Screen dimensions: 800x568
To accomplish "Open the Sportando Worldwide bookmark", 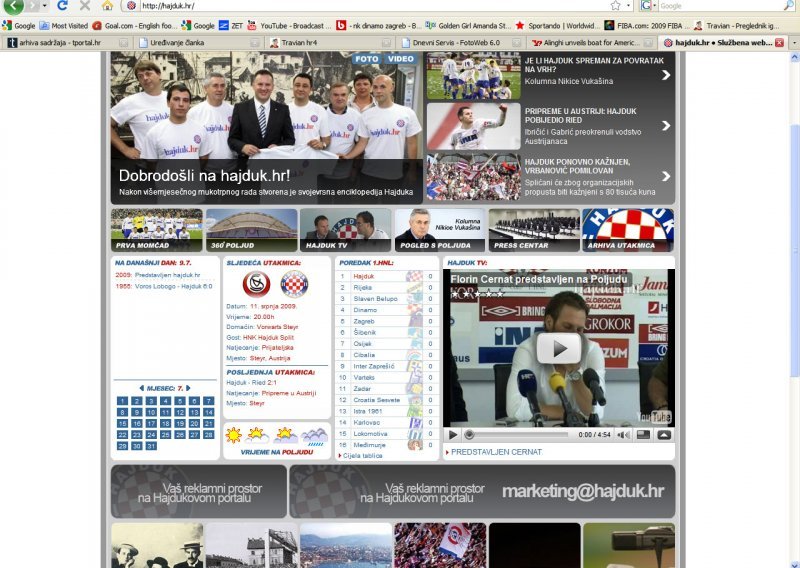I will pos(556,26).
